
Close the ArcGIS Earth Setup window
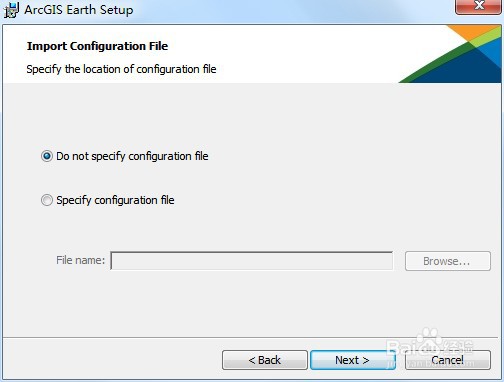pos(479,6)
